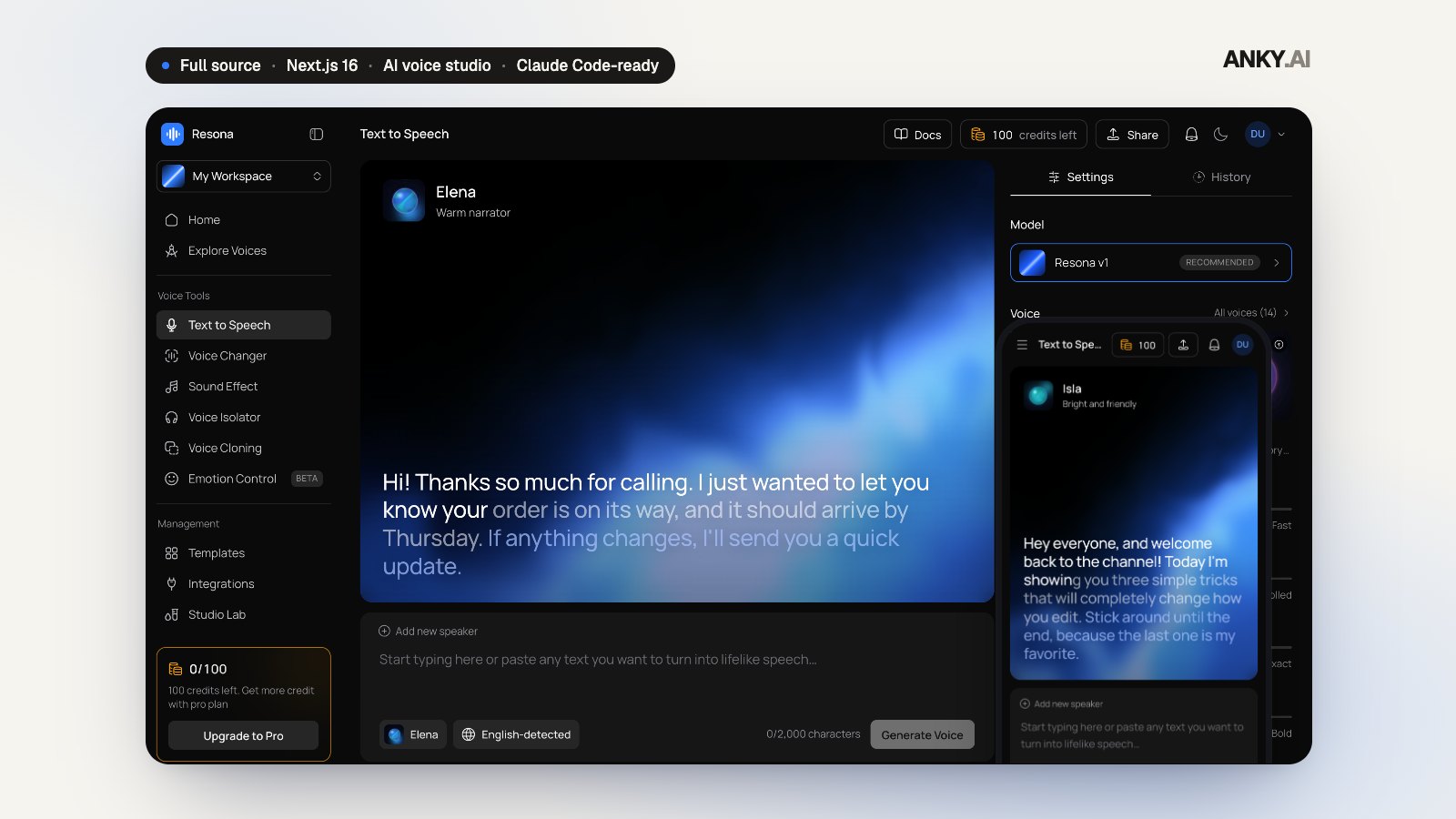This screenshot has width=1456, height=819.
Task: Toggle dark mode with moon icon
Action: coord(1221,135)
